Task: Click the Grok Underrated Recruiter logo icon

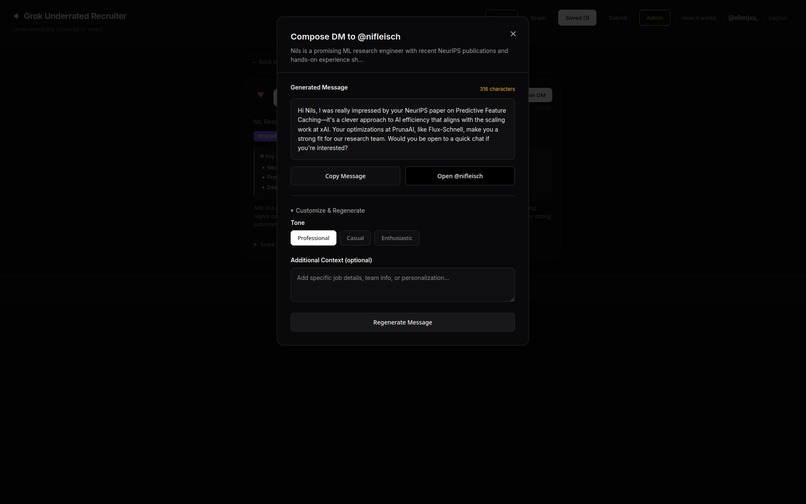Action: (16, 16)
